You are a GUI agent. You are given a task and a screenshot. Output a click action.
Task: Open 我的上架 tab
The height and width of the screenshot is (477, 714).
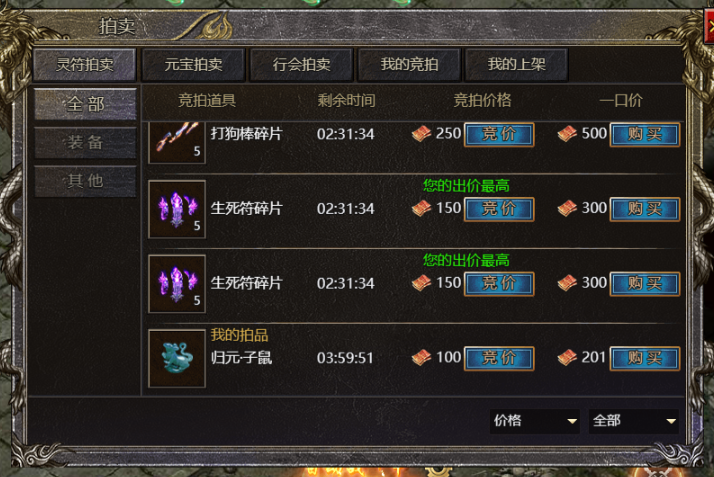pyautogui.click(x=516, y=65)
